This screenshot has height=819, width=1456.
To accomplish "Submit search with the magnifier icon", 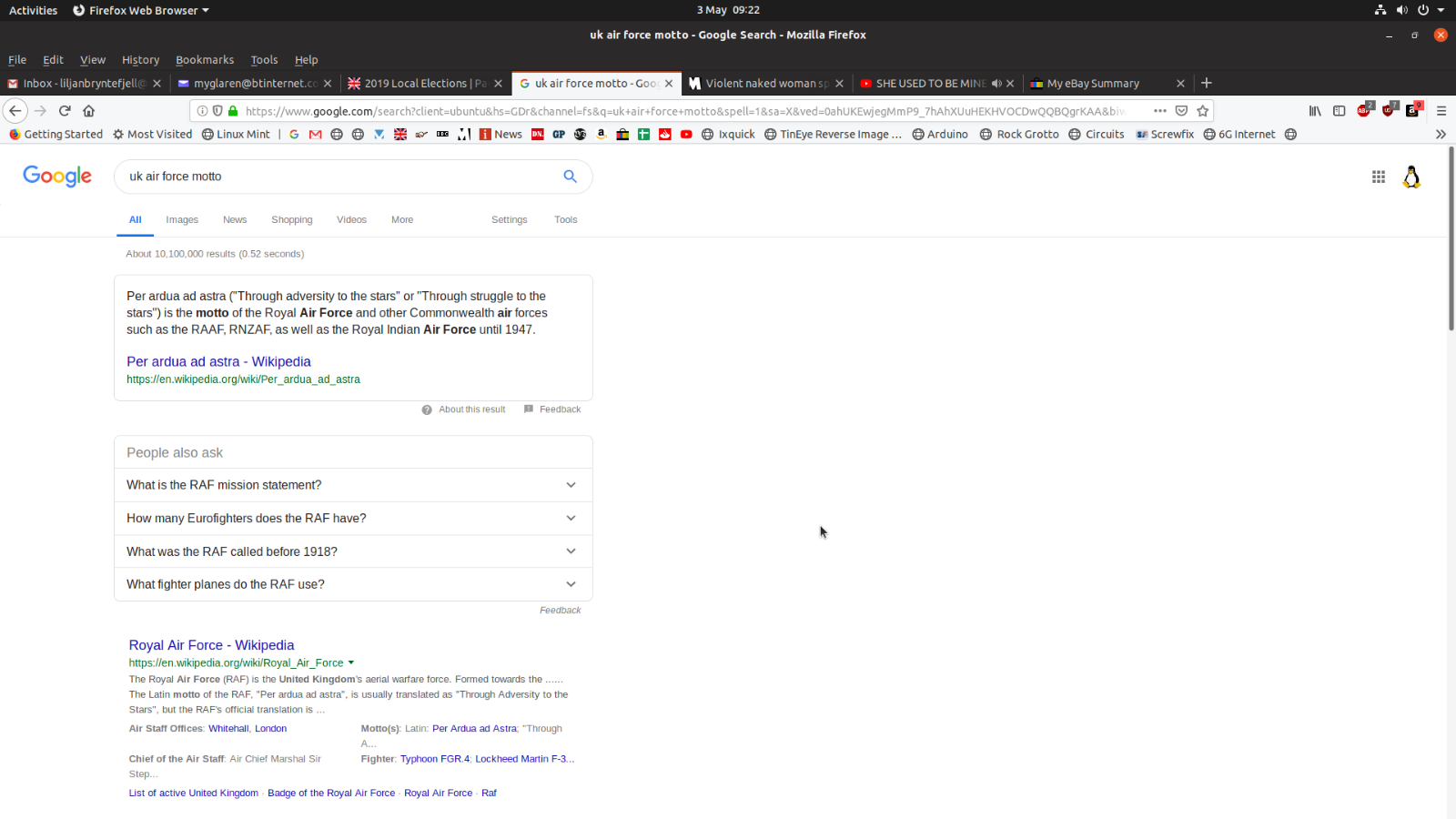I will pos(570,177).
